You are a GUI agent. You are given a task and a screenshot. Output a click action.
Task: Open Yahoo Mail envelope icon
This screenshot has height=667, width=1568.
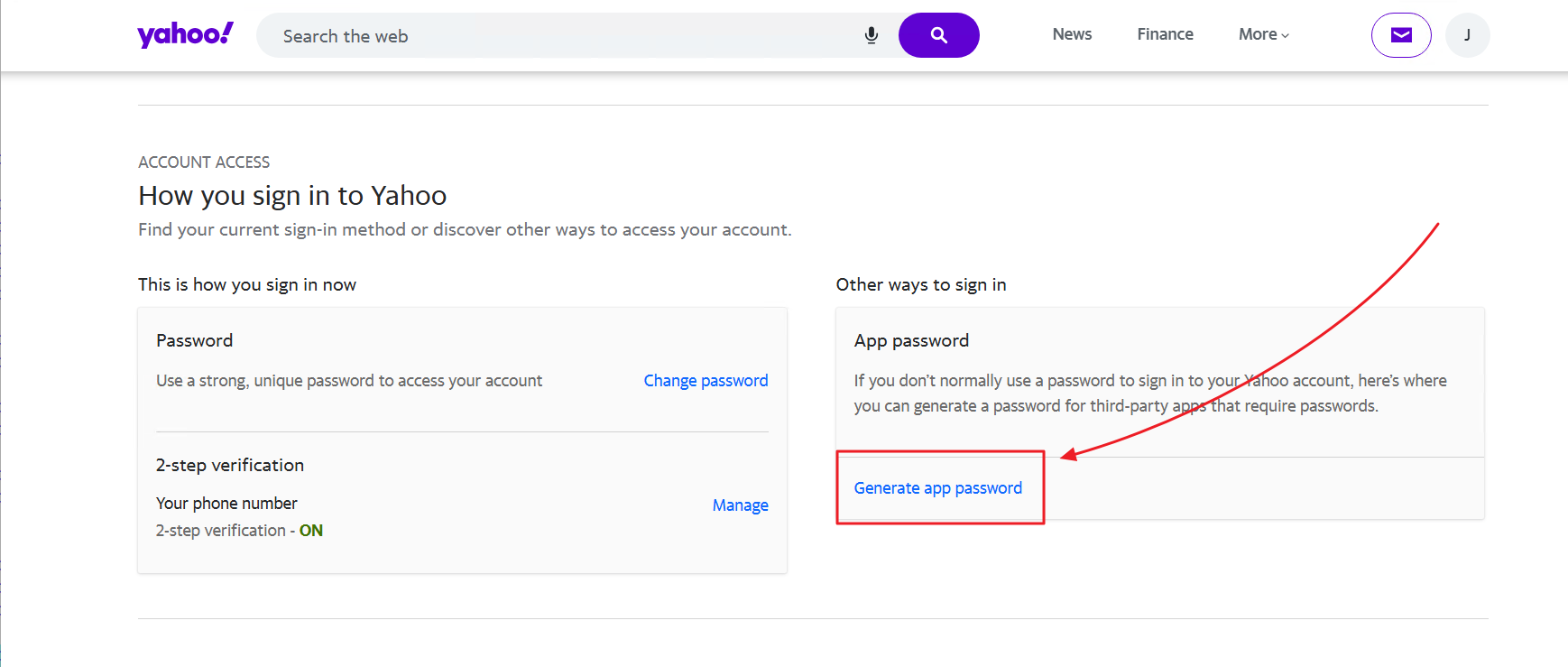coord(1401,35)
